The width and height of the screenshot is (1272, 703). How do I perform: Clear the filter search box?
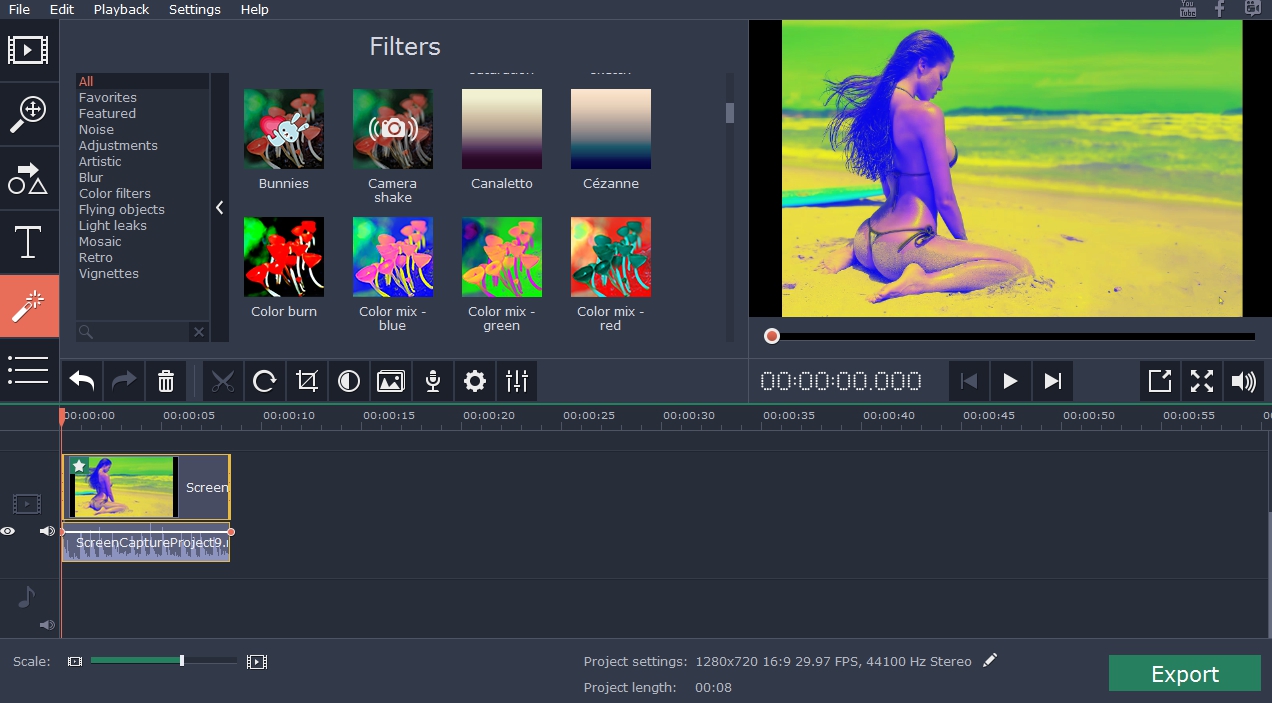click(x=198, y=332)
